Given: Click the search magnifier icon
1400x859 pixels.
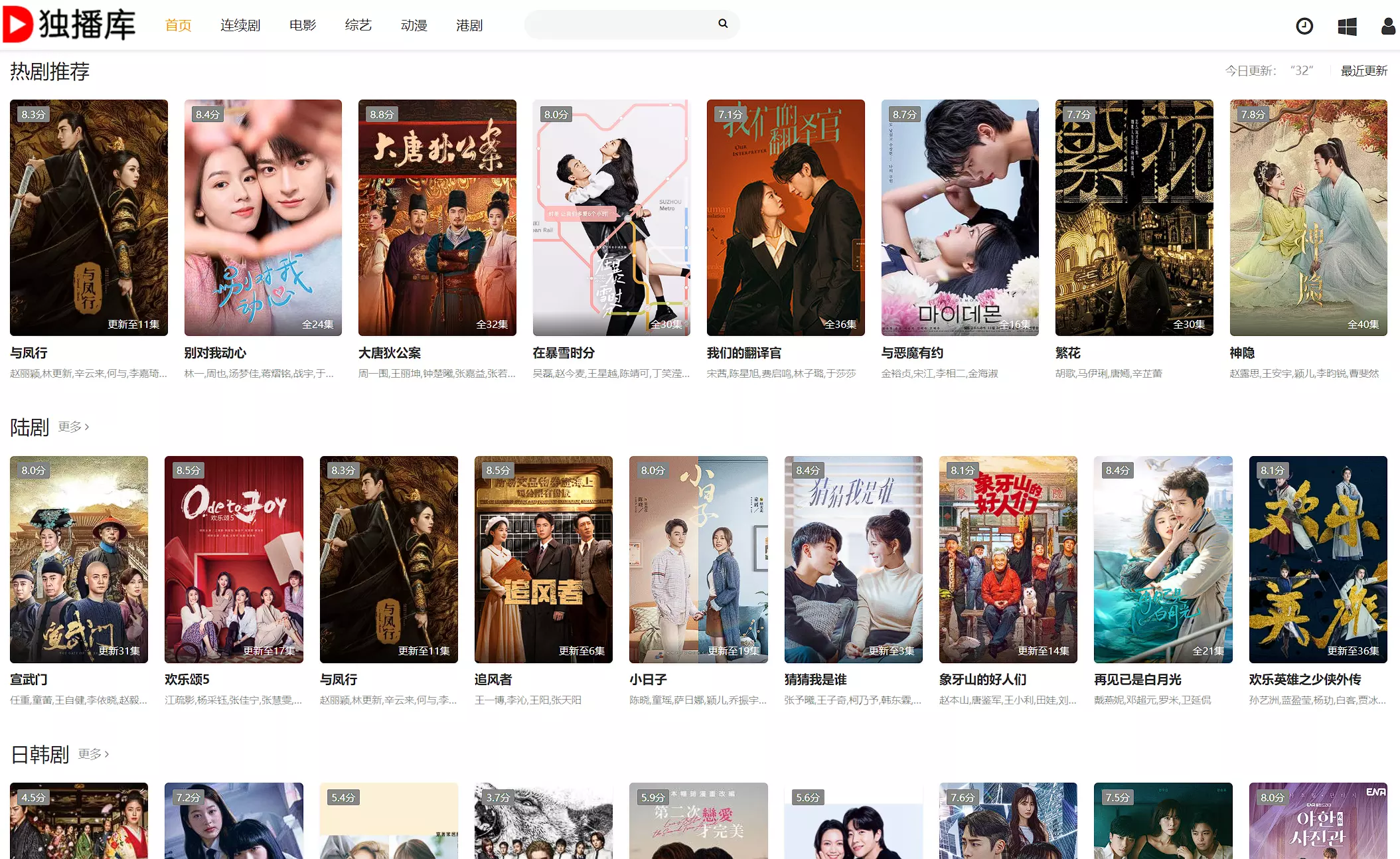Looking at the screenshot, I should coord(723,24).
